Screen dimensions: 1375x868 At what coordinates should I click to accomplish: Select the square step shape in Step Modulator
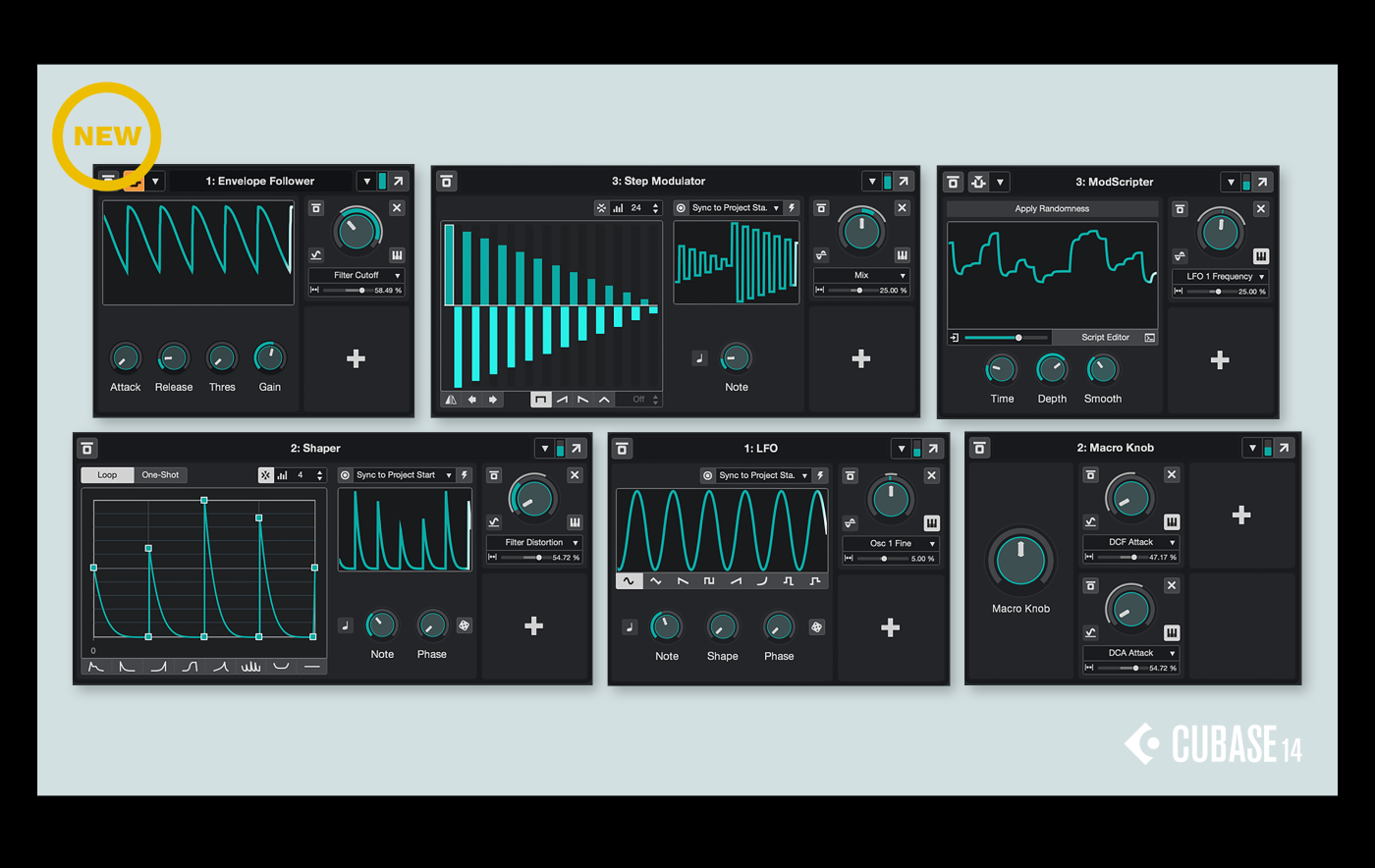(540, 400)
